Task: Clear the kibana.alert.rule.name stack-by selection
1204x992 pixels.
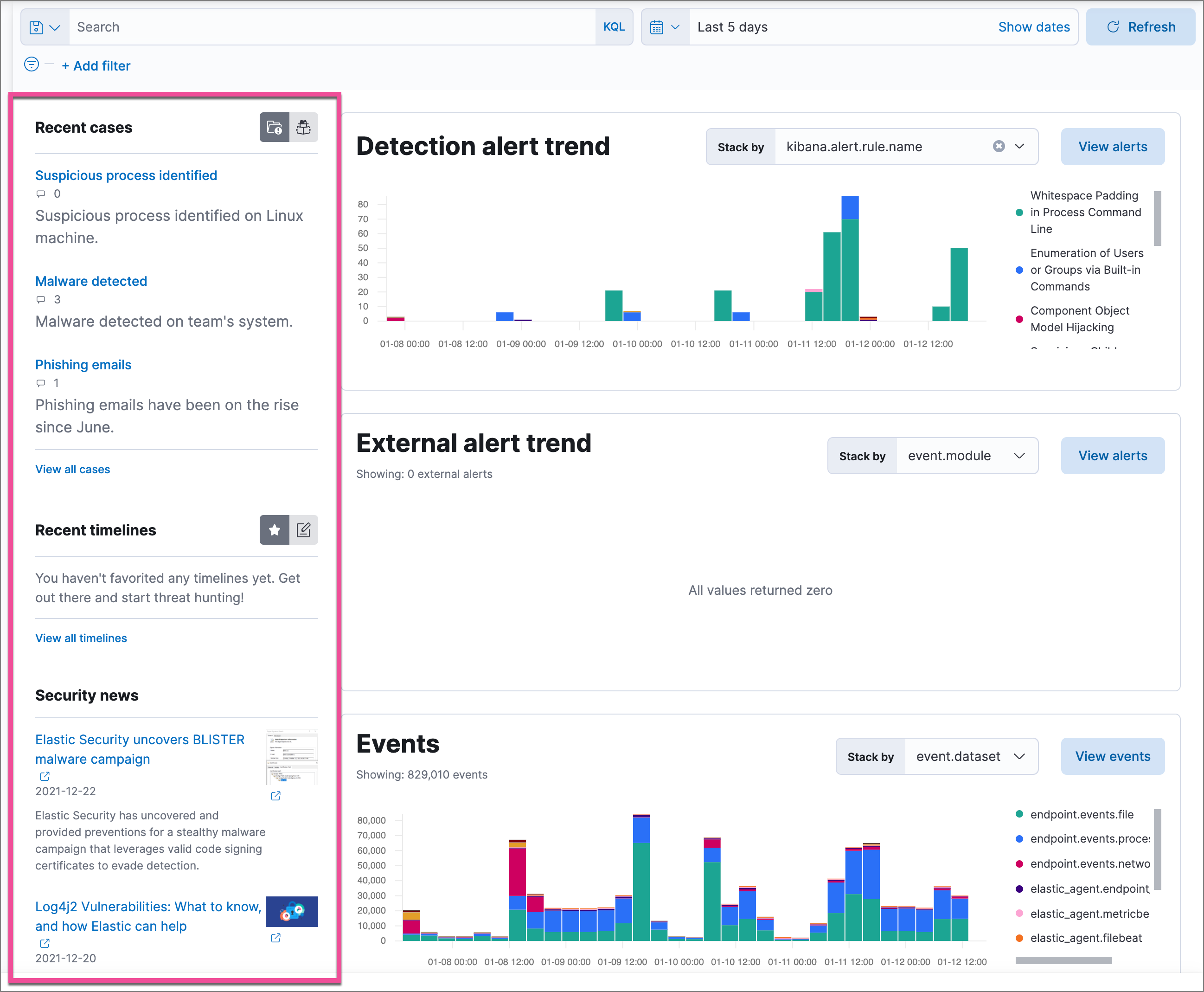Action: (999, 146)
